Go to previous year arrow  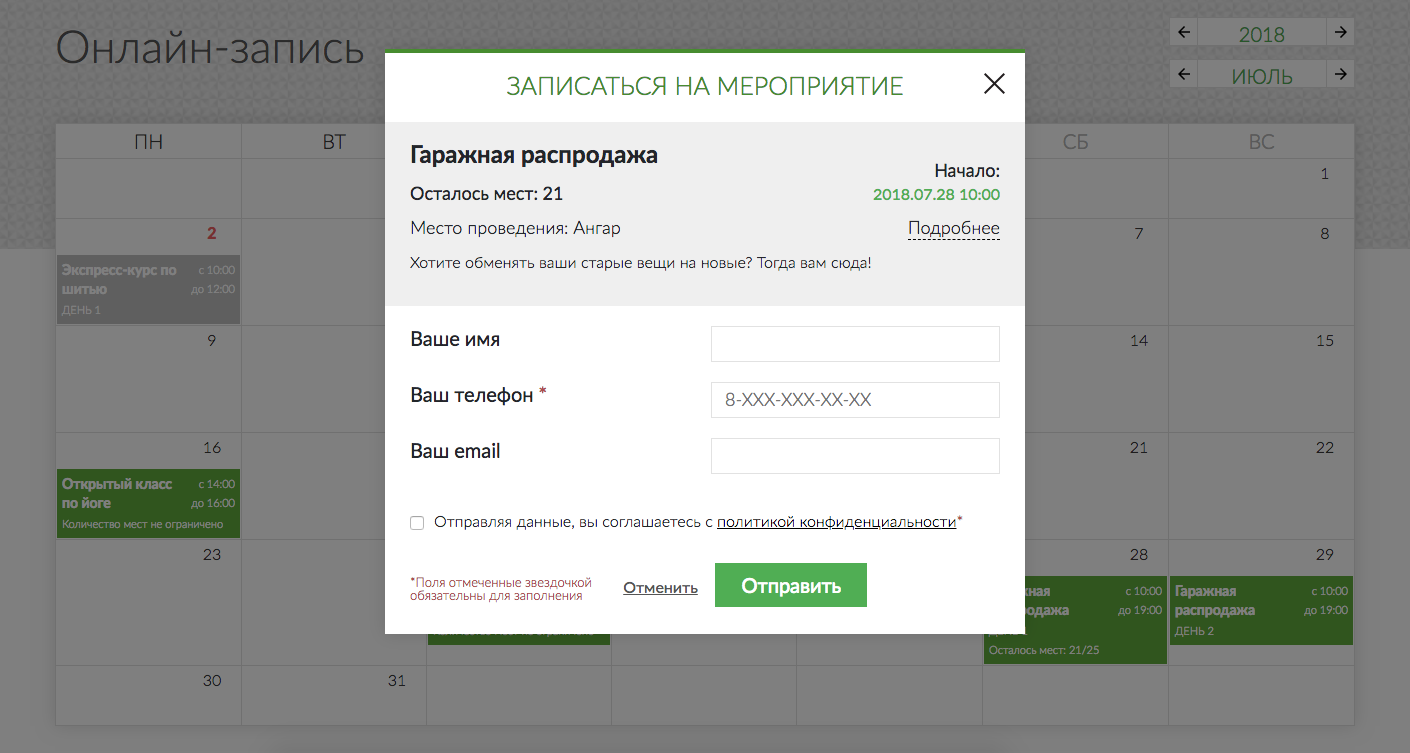click(1184, 32)
